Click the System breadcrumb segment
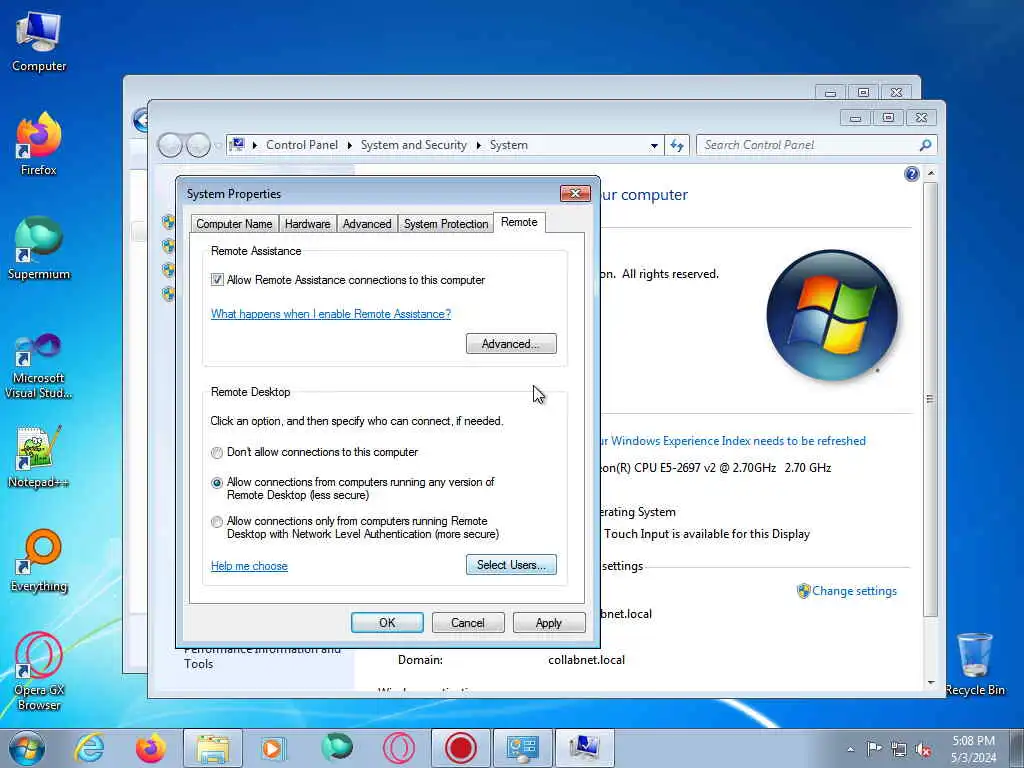The height and width of the screenshot is (768, 1024). pyautogui.click(x=509, y=145)
